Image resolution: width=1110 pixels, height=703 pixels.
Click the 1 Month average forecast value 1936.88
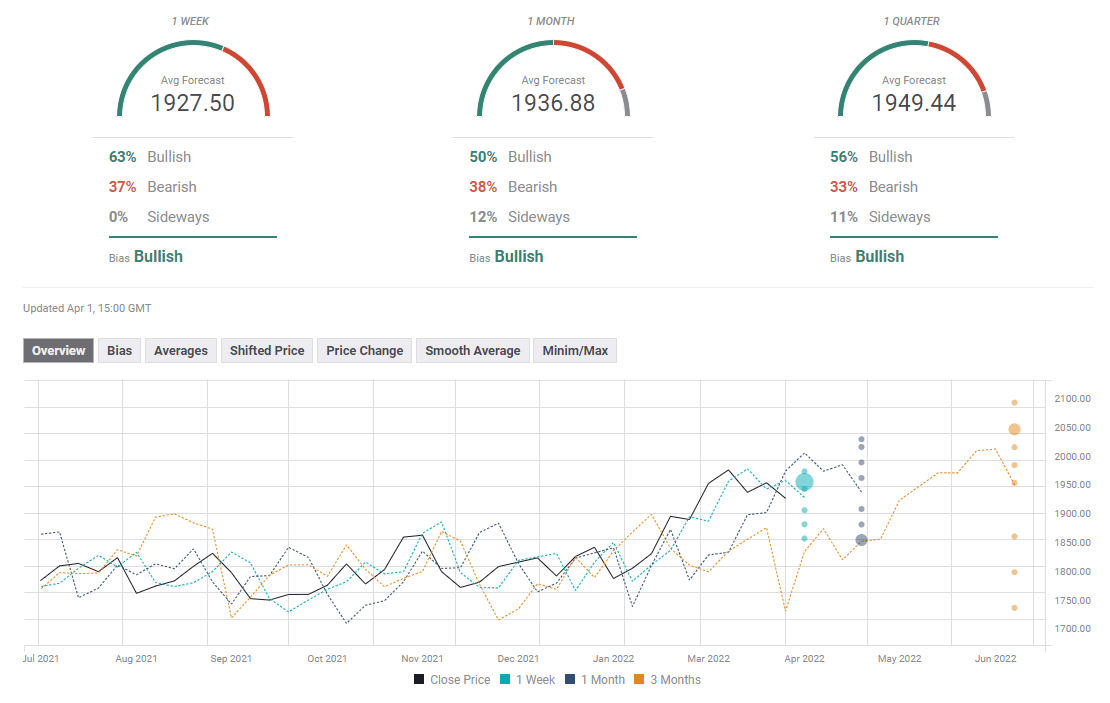[x=553, y=102]
